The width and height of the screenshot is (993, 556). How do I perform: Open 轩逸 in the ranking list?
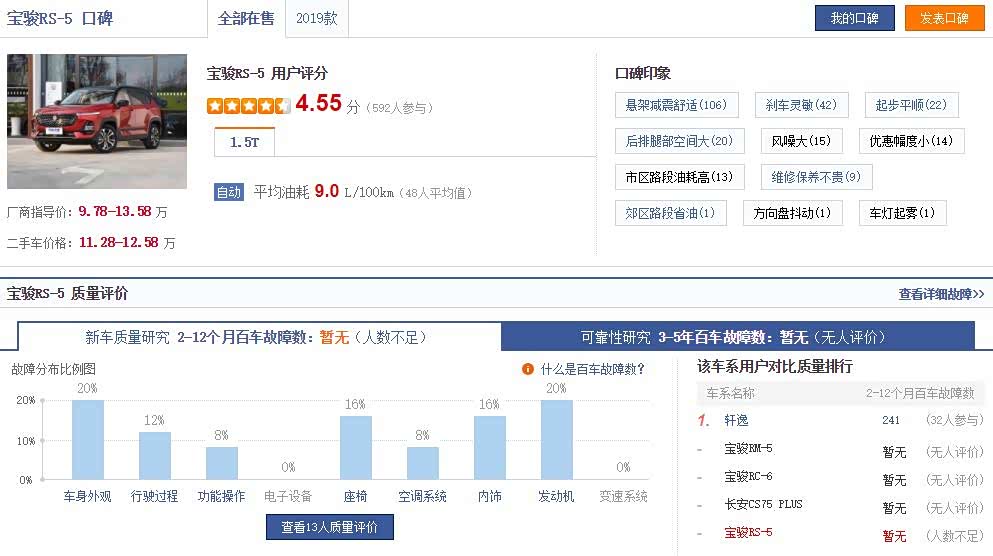pos(737,420)
